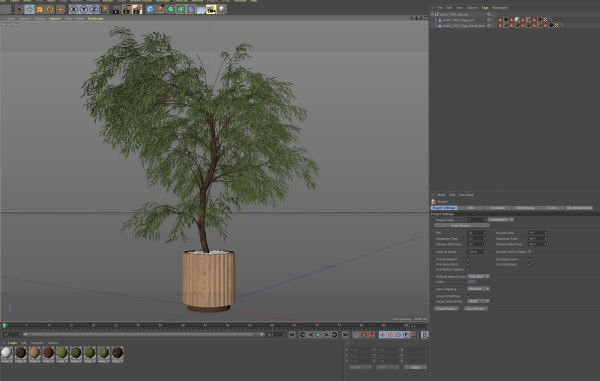This screenshot has width=600, height=381.
Task: Switch to Project Settings tab
Action: (x=444, y=208)
